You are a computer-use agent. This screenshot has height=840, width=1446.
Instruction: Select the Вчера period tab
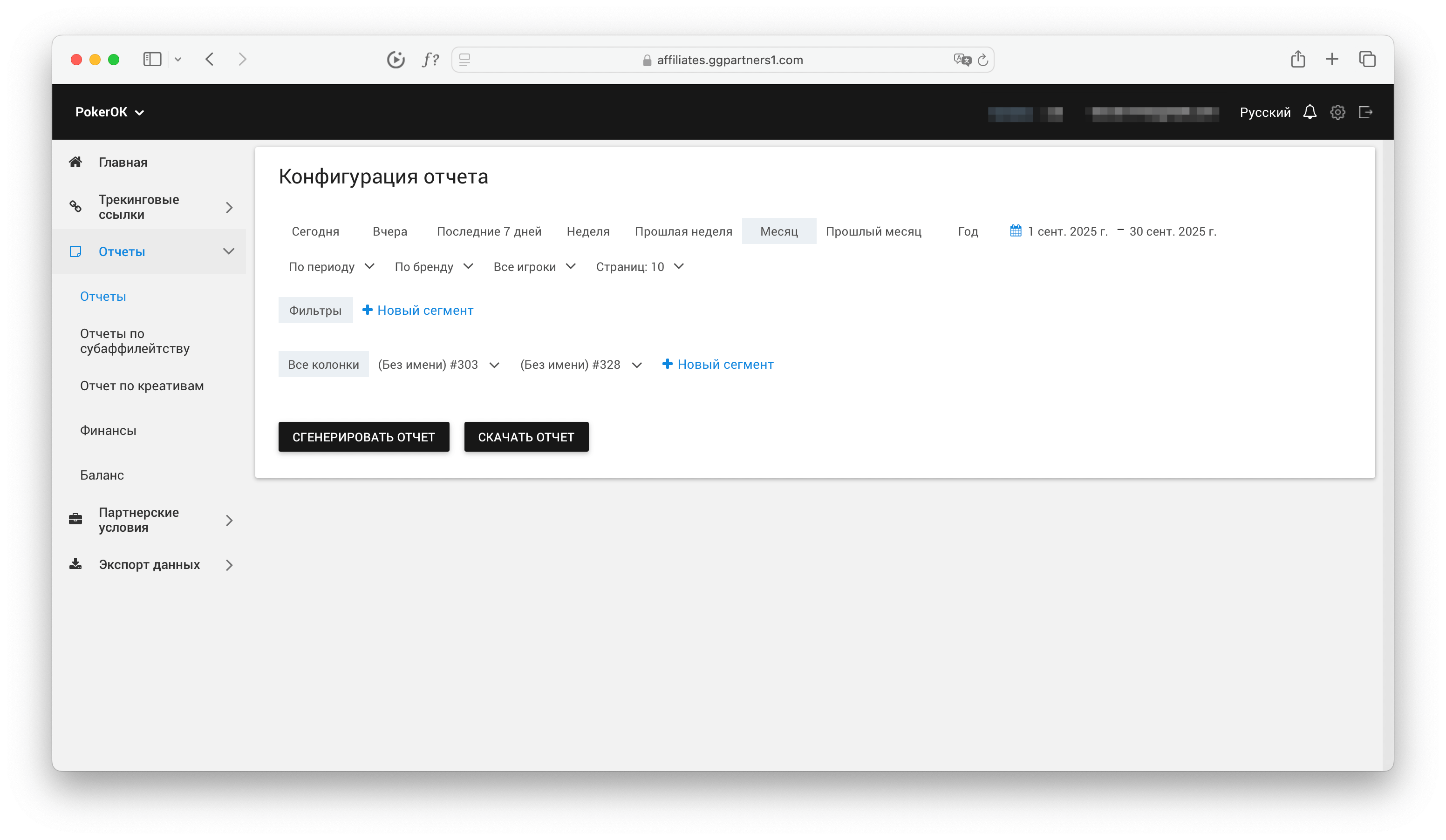click(389, 231)
